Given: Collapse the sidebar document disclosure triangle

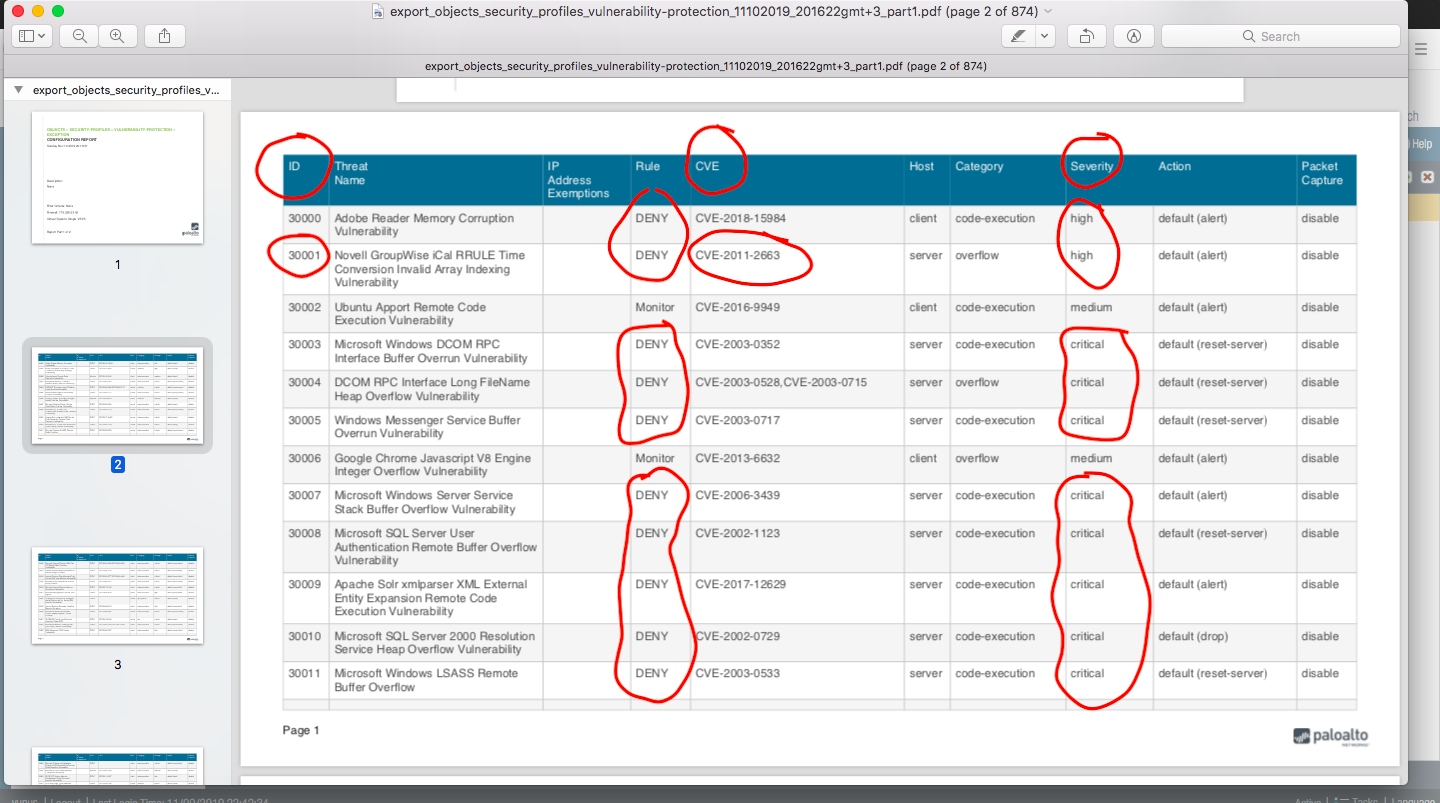Looking at the screenshot, I should click(x=18, y=90).
